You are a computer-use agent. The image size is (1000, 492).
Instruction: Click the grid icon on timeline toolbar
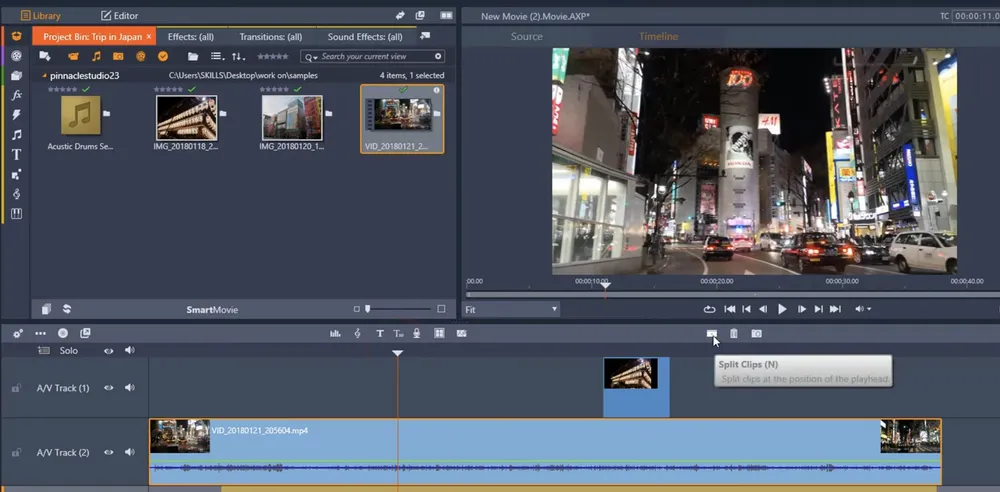coord(439,333)
